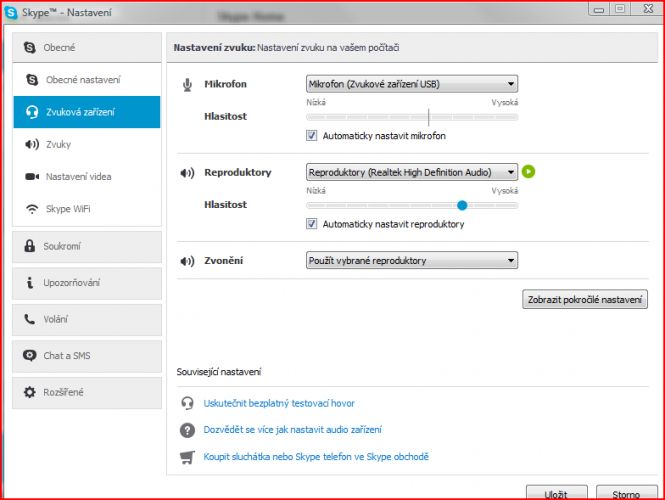Open the Mikrofon device dropdown
This screenshot has width=665, height=500.
(412, 84)
